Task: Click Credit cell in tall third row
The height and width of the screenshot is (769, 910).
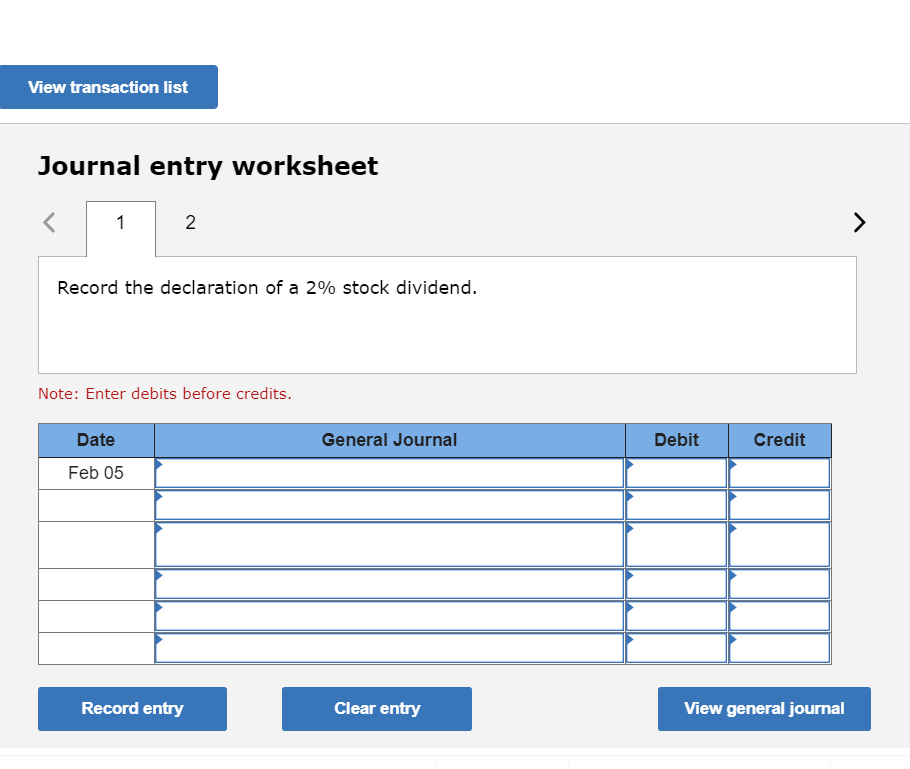Action: pyautogui.click(x=779, y=545)
